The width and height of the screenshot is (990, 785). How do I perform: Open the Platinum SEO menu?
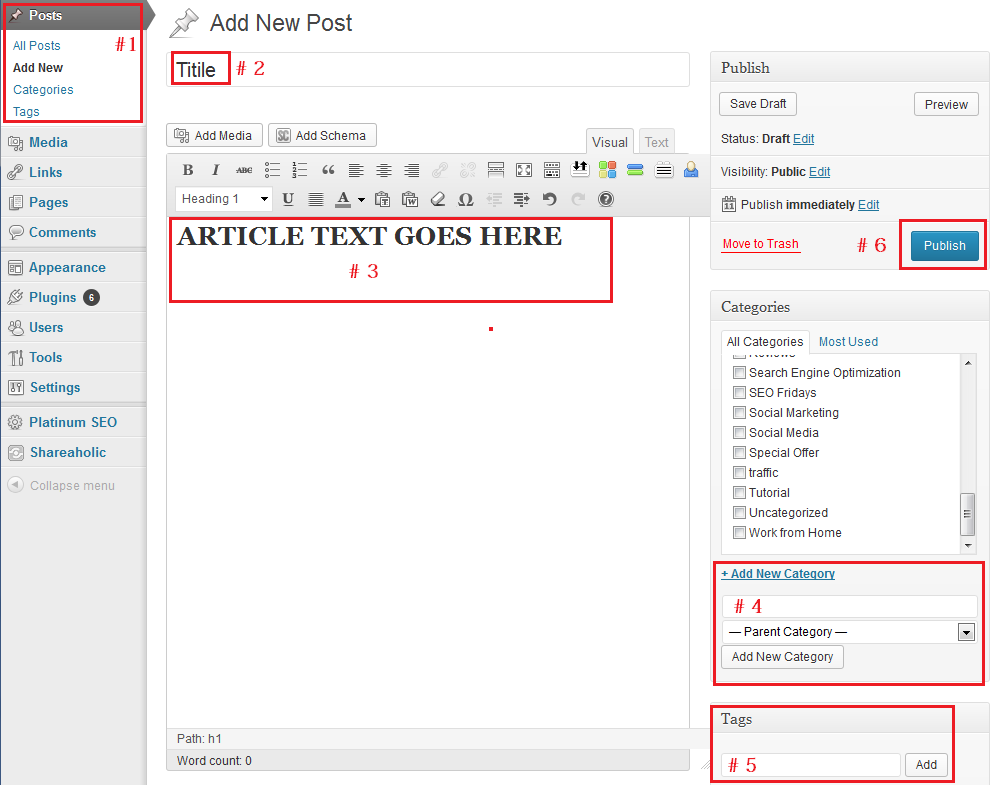(x=73, y=422)
